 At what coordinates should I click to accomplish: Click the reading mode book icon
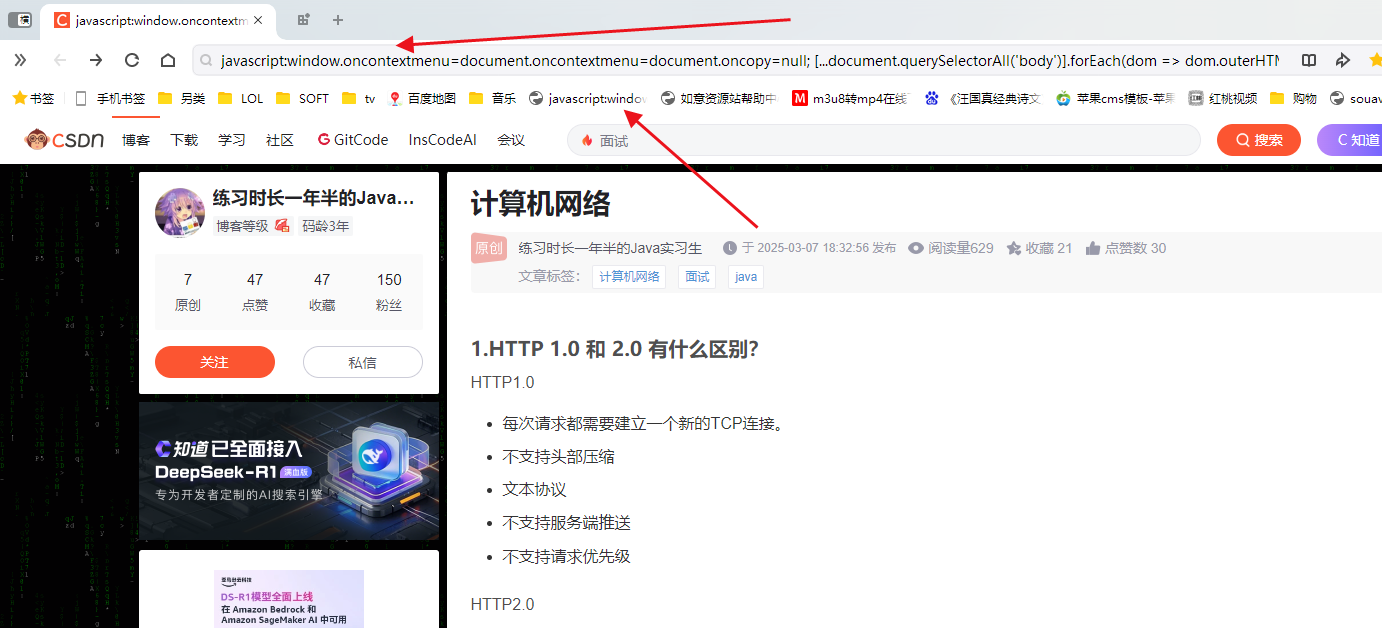(x=1309, y=60)
